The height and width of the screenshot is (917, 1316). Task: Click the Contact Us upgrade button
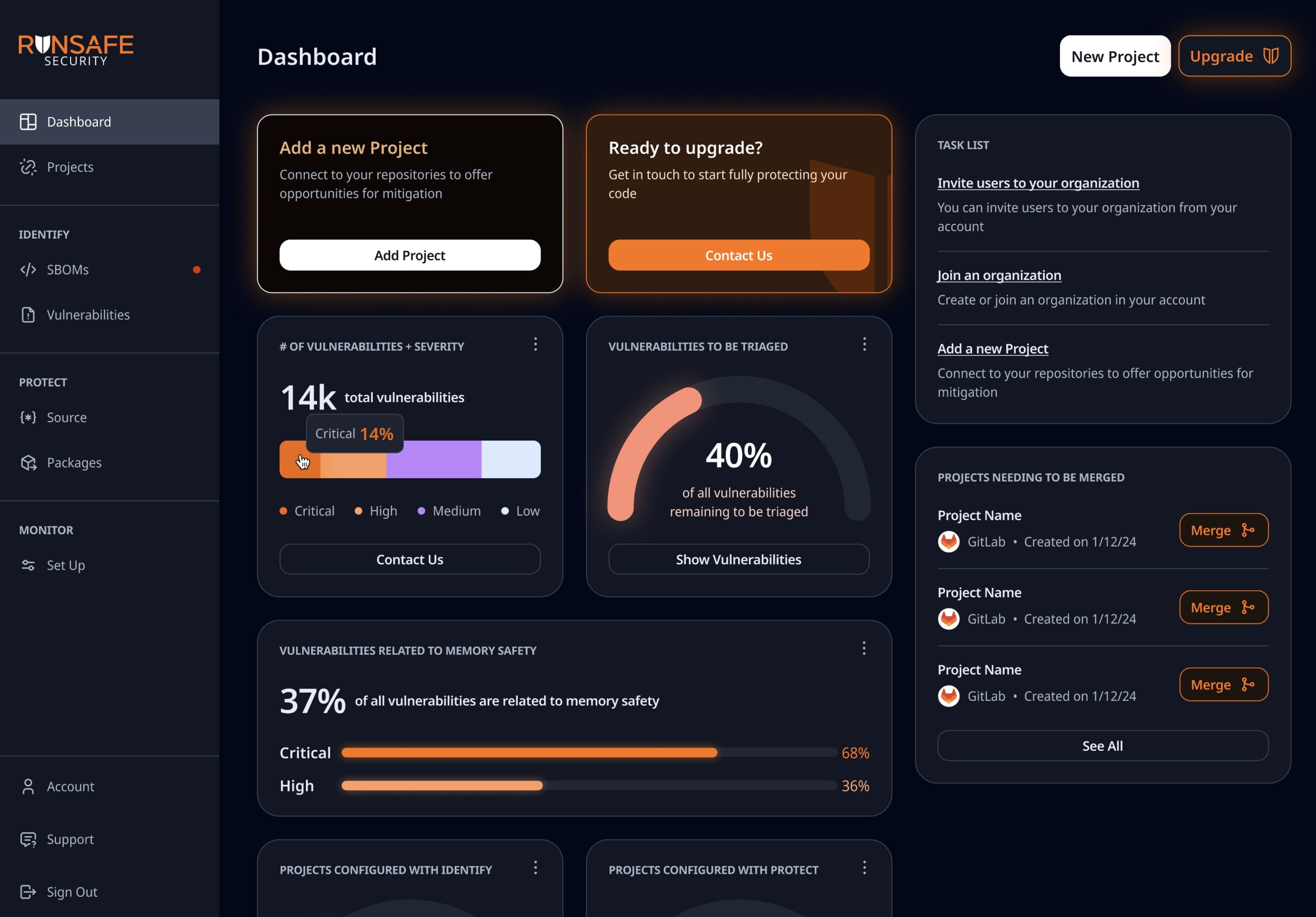[x=738, y=255]
